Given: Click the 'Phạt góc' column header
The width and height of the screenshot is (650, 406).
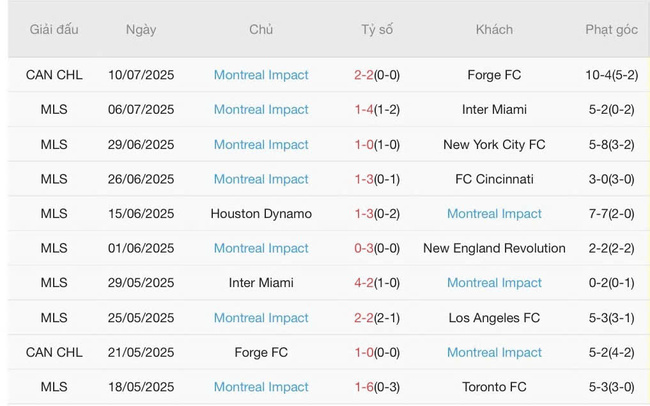Looking at the screenshot, I should pyautogui.click(x=611, y=30).
